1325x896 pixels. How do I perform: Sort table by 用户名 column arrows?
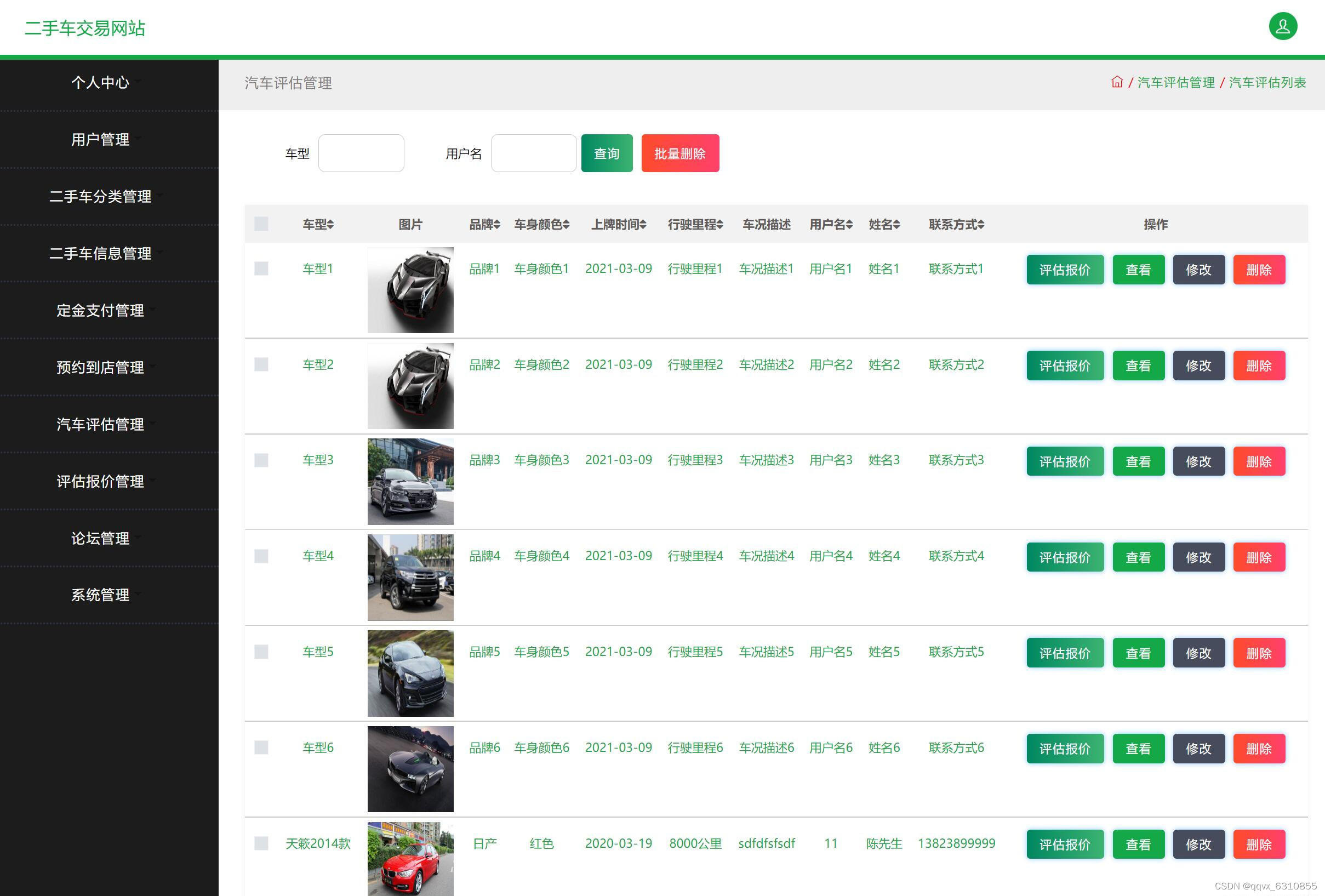[849, 225]
